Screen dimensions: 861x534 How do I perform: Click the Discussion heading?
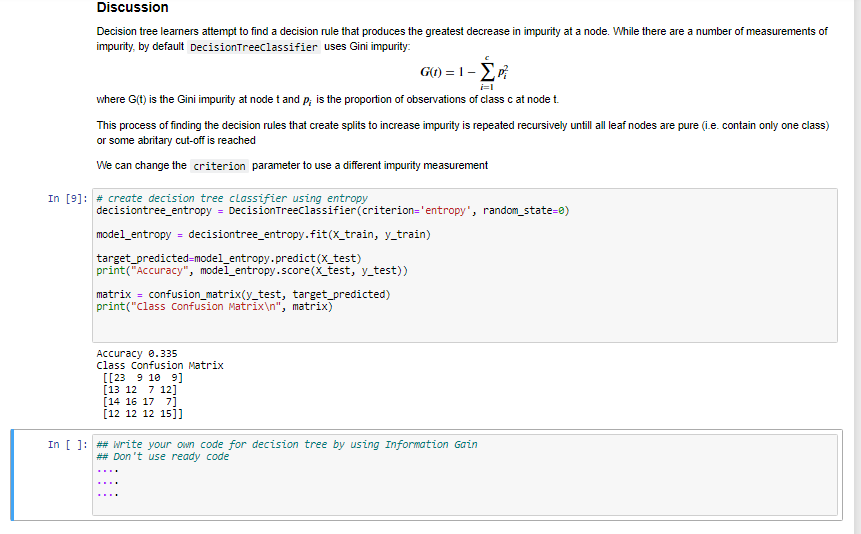pos(132,7)
